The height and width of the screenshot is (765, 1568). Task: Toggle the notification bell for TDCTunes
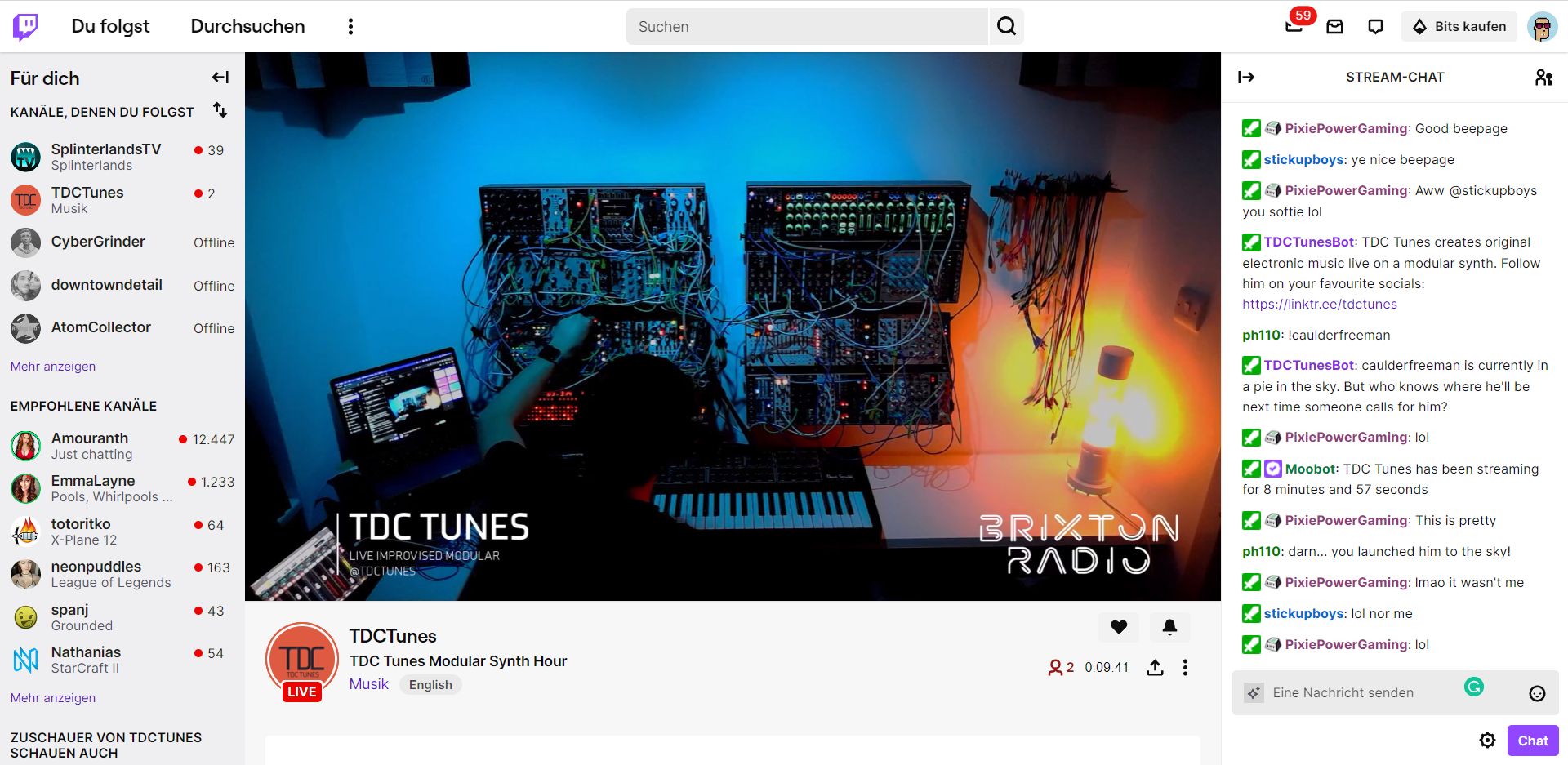coord(1169,627)
